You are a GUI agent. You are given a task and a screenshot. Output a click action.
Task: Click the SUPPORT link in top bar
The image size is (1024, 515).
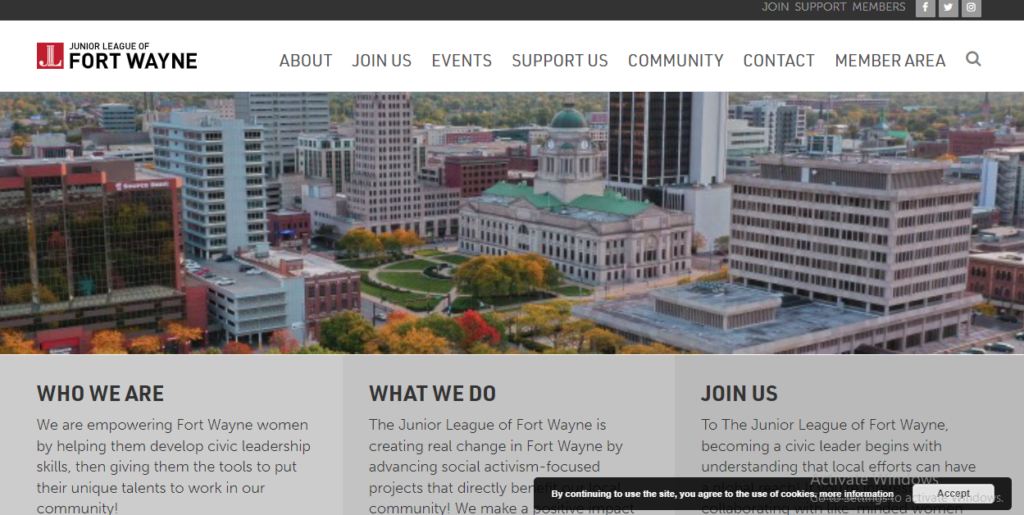coord(820,7)
